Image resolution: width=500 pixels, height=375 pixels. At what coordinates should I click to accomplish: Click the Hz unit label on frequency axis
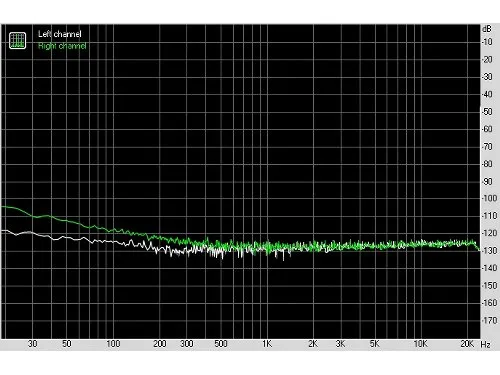pos(485,345)
